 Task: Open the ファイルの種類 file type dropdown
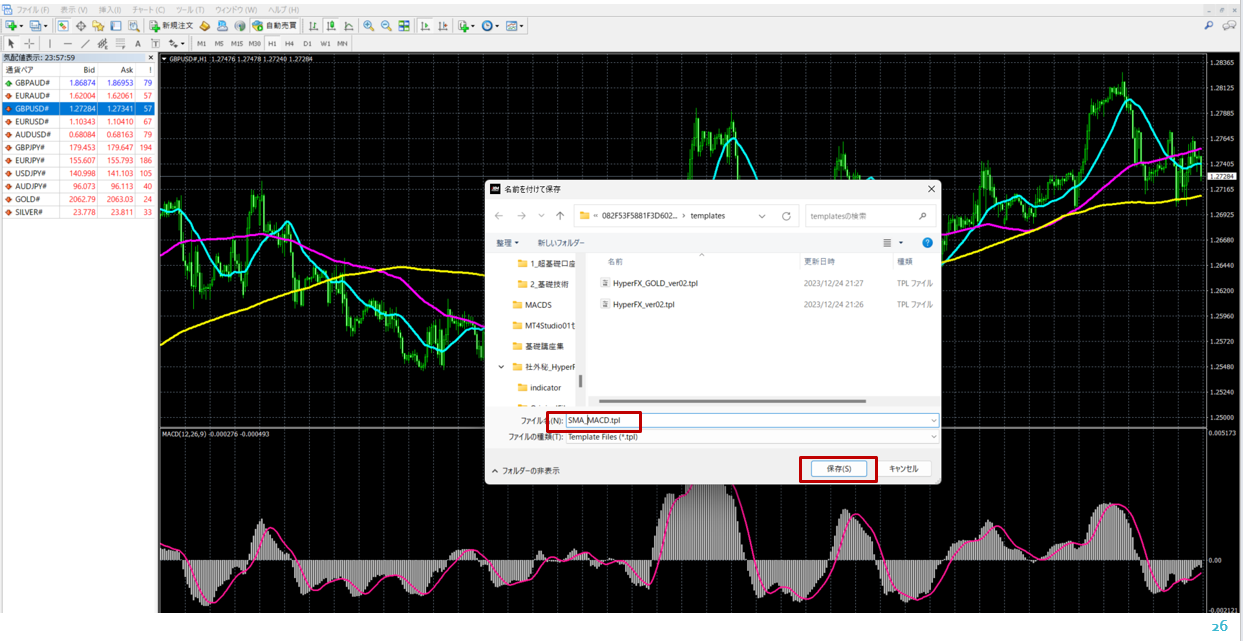click(x=751, y=436)
